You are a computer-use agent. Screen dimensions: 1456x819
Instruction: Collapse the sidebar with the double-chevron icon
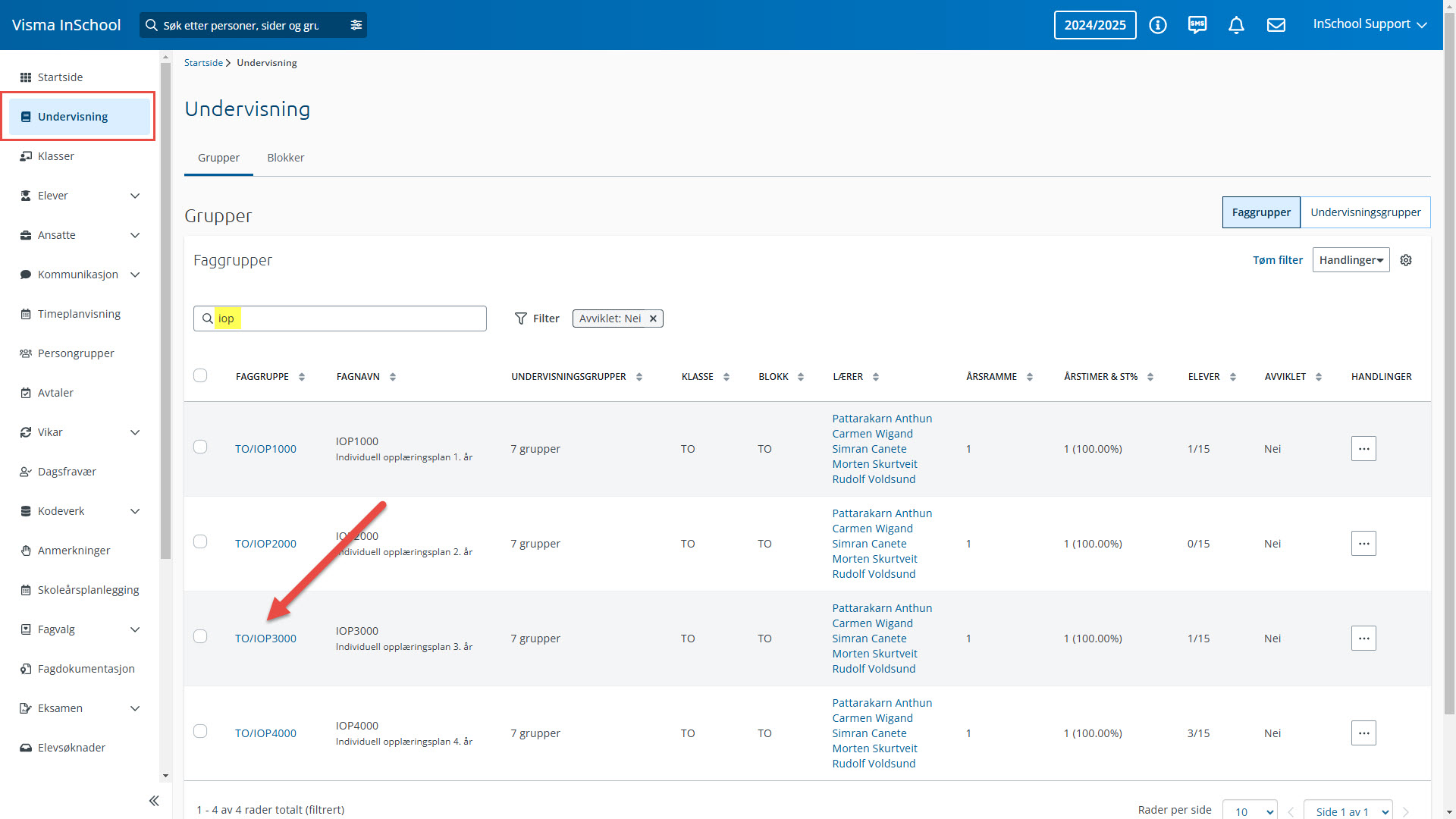[x=154, y=801]
